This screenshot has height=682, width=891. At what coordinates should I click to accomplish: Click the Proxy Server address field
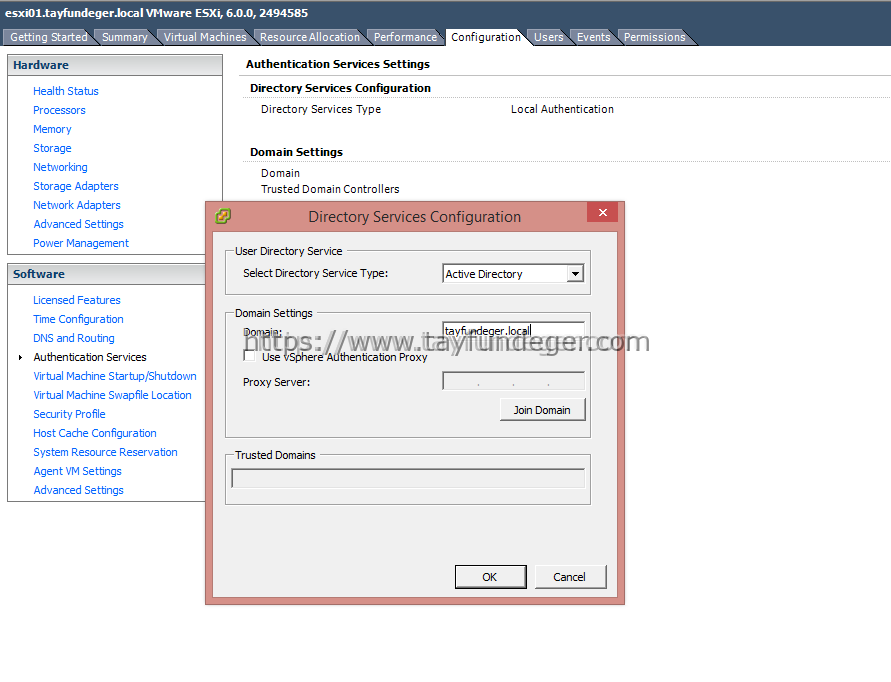point(513,381)
